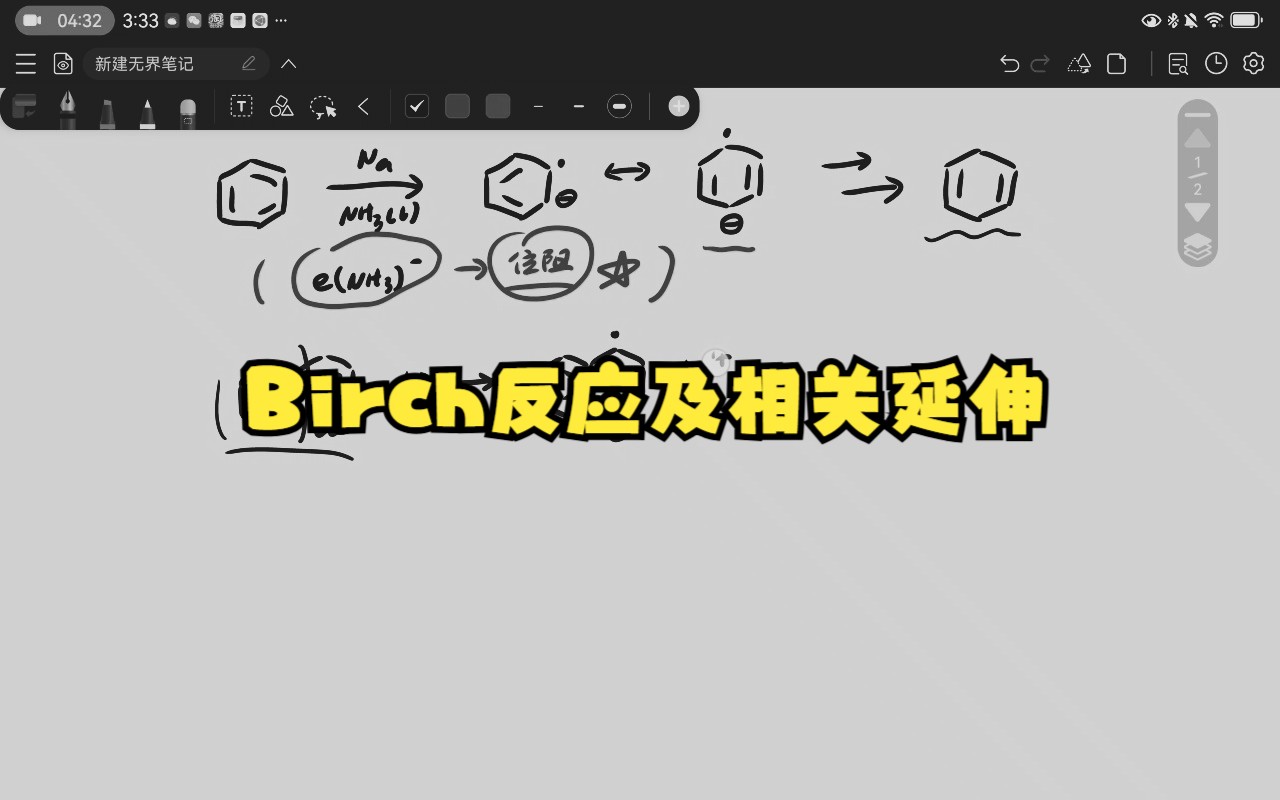This screenshot has height=800, width=1280.
Task: Select the lasso selection tool
Action: tap(323, 107)
